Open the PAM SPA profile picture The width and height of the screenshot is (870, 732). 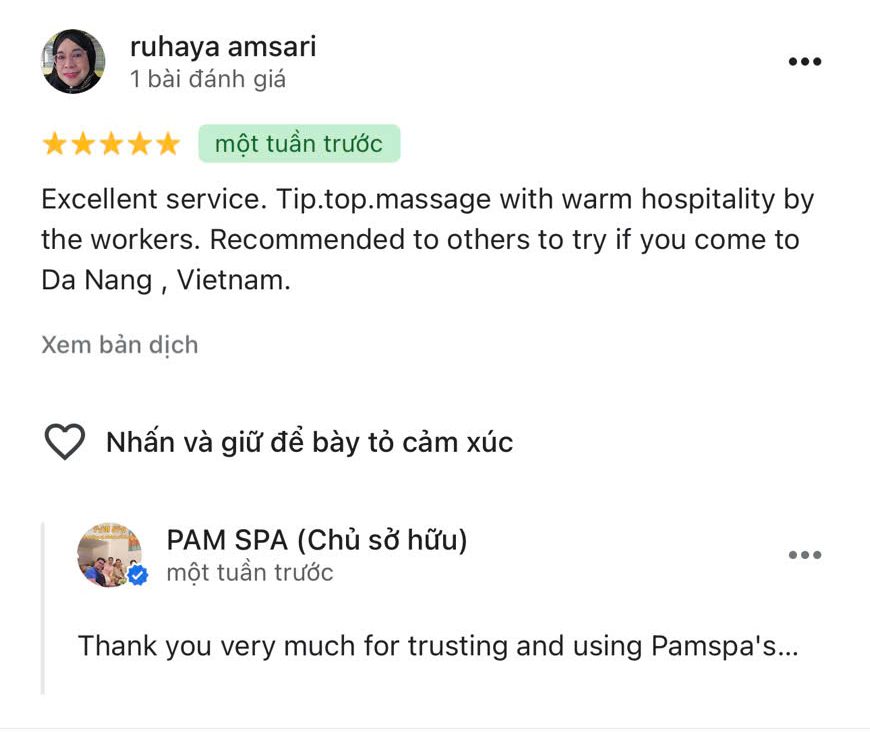109,554
